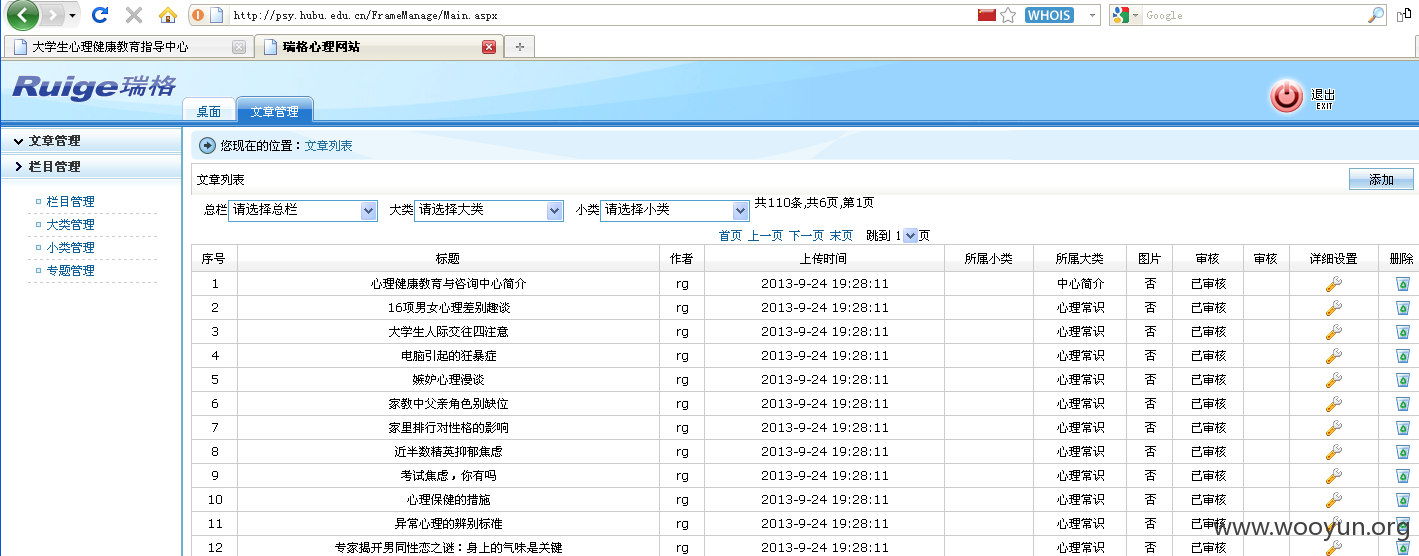Open detail settings key for row 1
This screenshot has width=1419, height=556.
point(1333,284)
